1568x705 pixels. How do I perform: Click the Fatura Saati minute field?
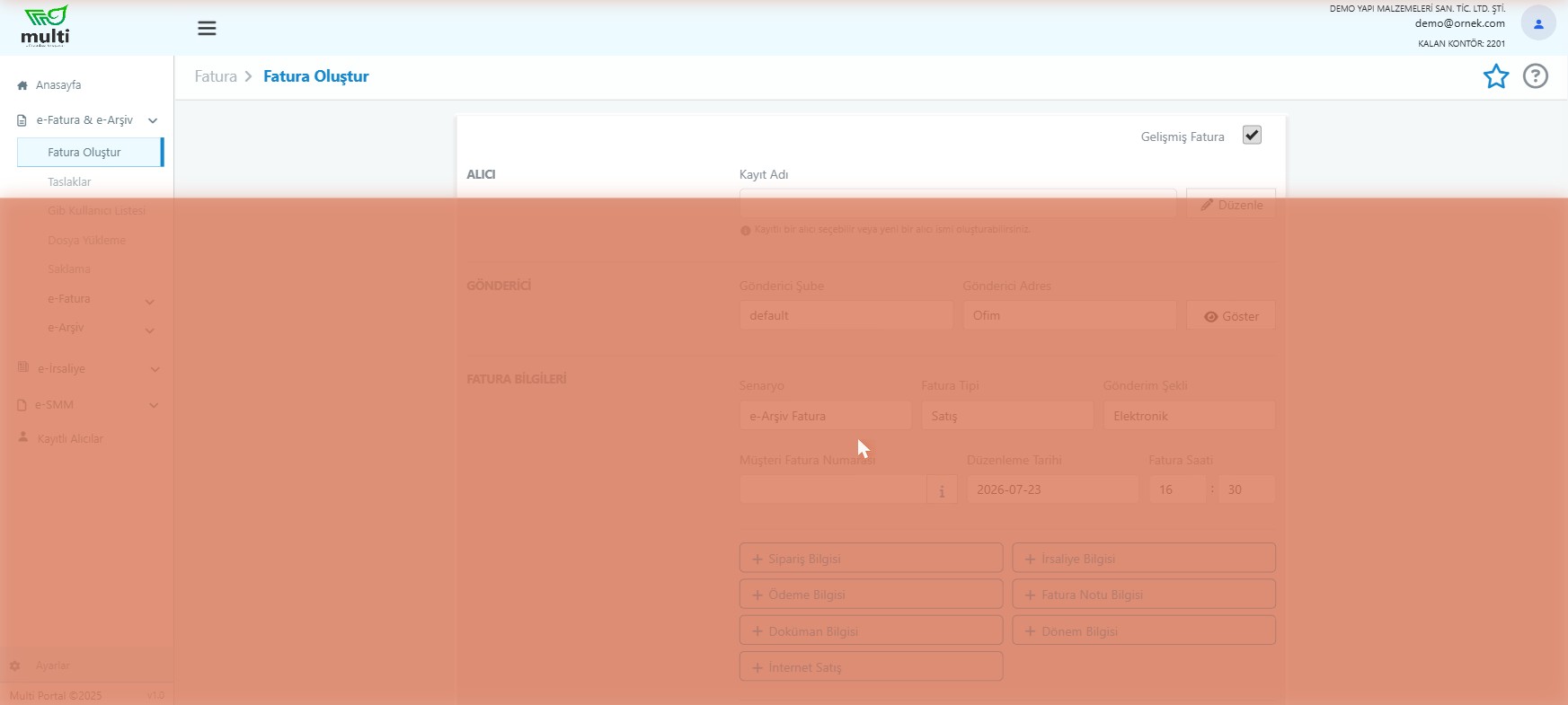[1247, 490]
